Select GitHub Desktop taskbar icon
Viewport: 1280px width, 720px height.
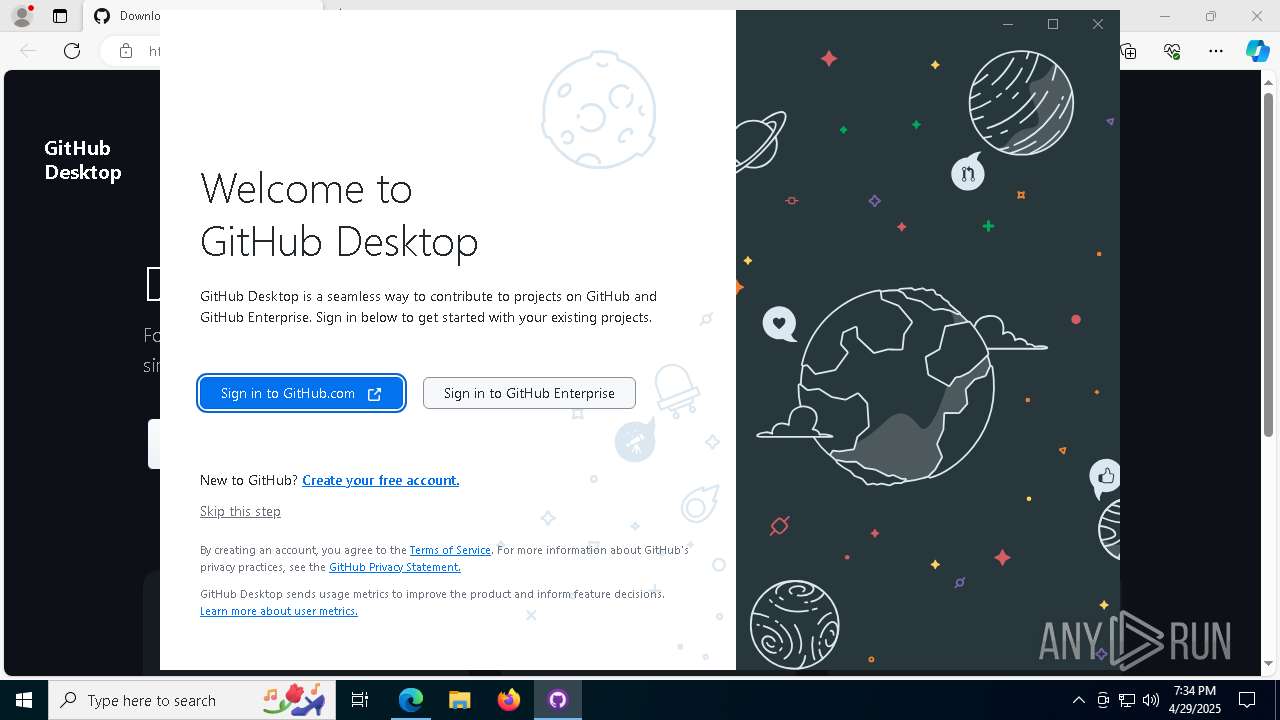click(557, 700)
